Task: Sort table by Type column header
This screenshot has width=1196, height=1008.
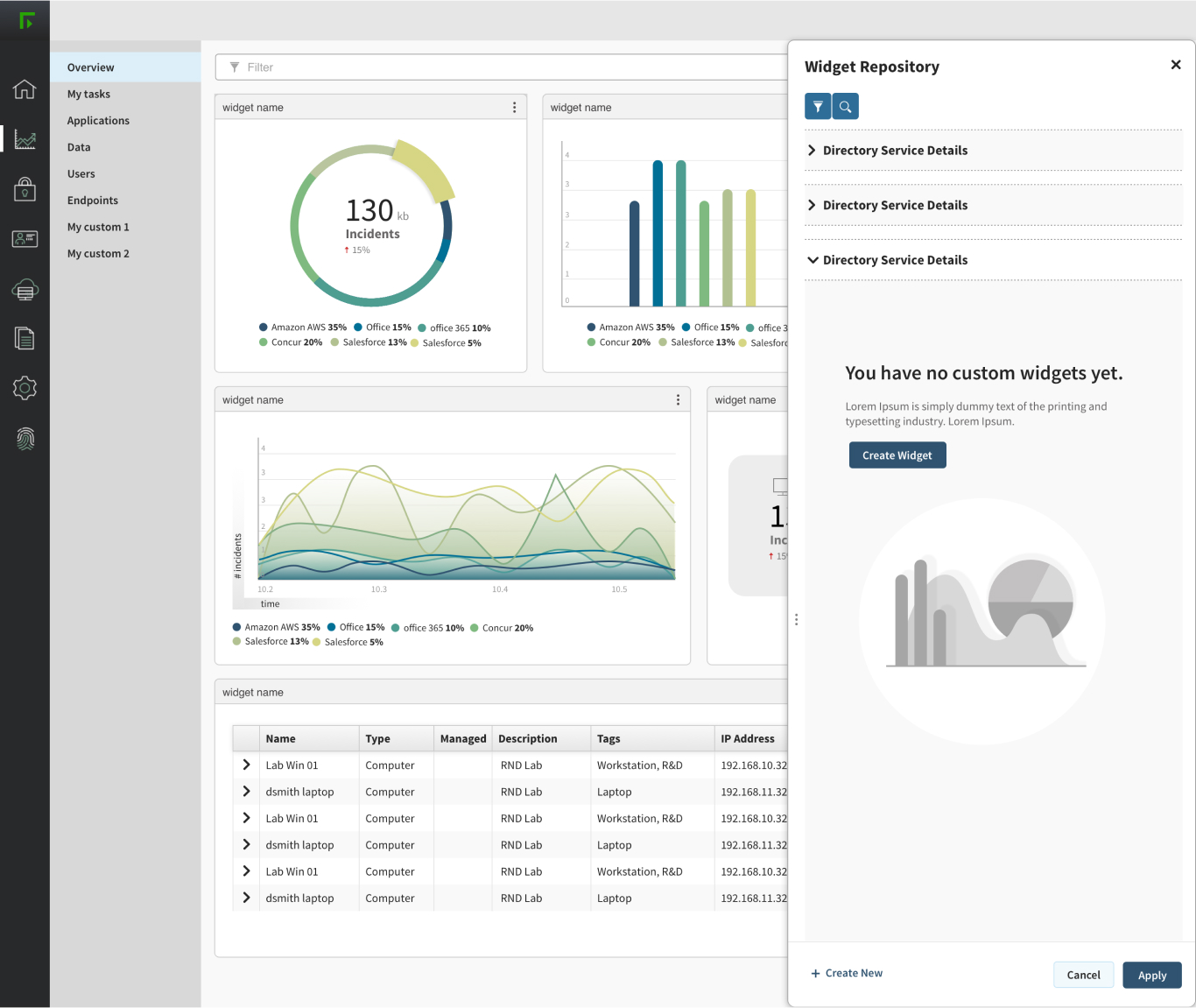Action: tap(396, 738)
